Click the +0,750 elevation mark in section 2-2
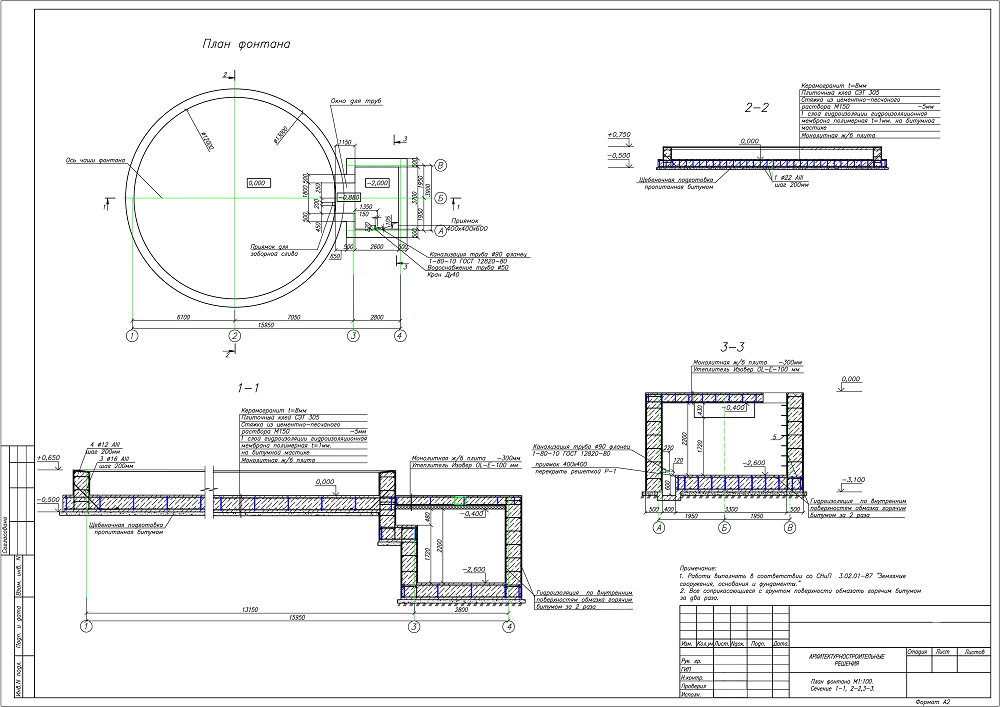Image resolution: width=1000 pixels, height=707 pixels. (619, 135)
